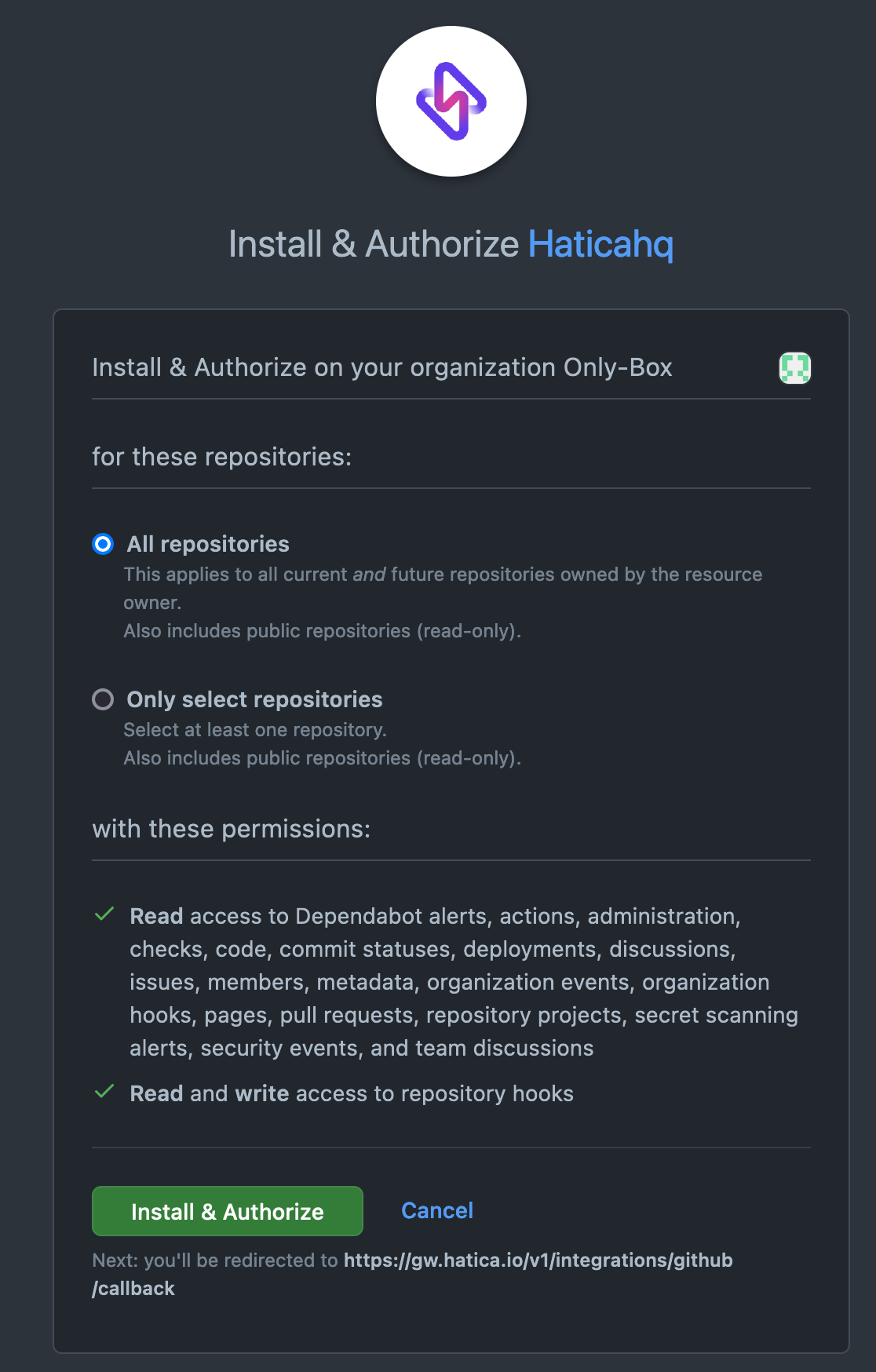
Task: Choose the Only select repositories radio button
Action: point(103,699)
